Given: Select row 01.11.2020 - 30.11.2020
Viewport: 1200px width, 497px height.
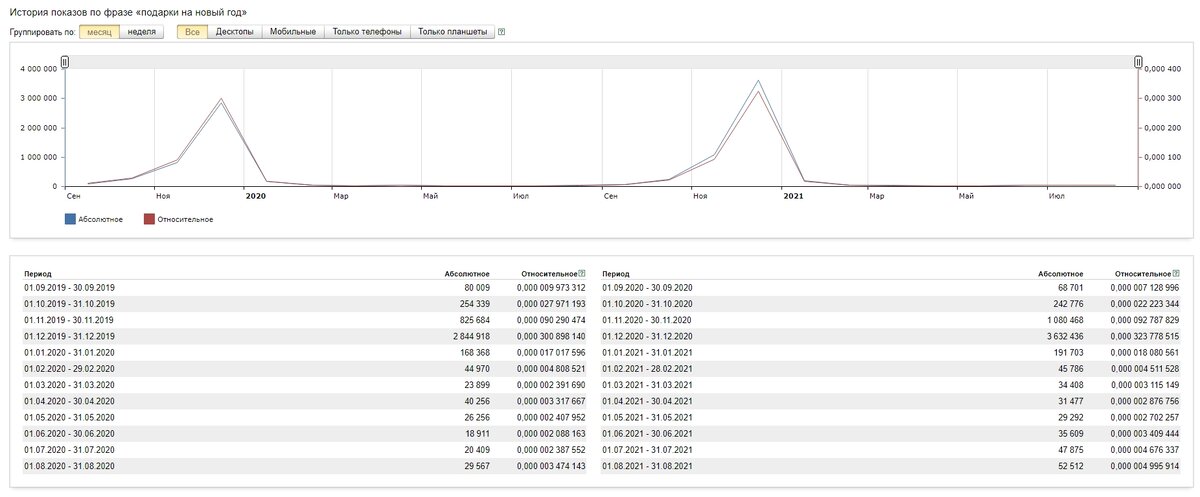Looking at the screenshot, I should pyautogui.click(x=891, y=319).
